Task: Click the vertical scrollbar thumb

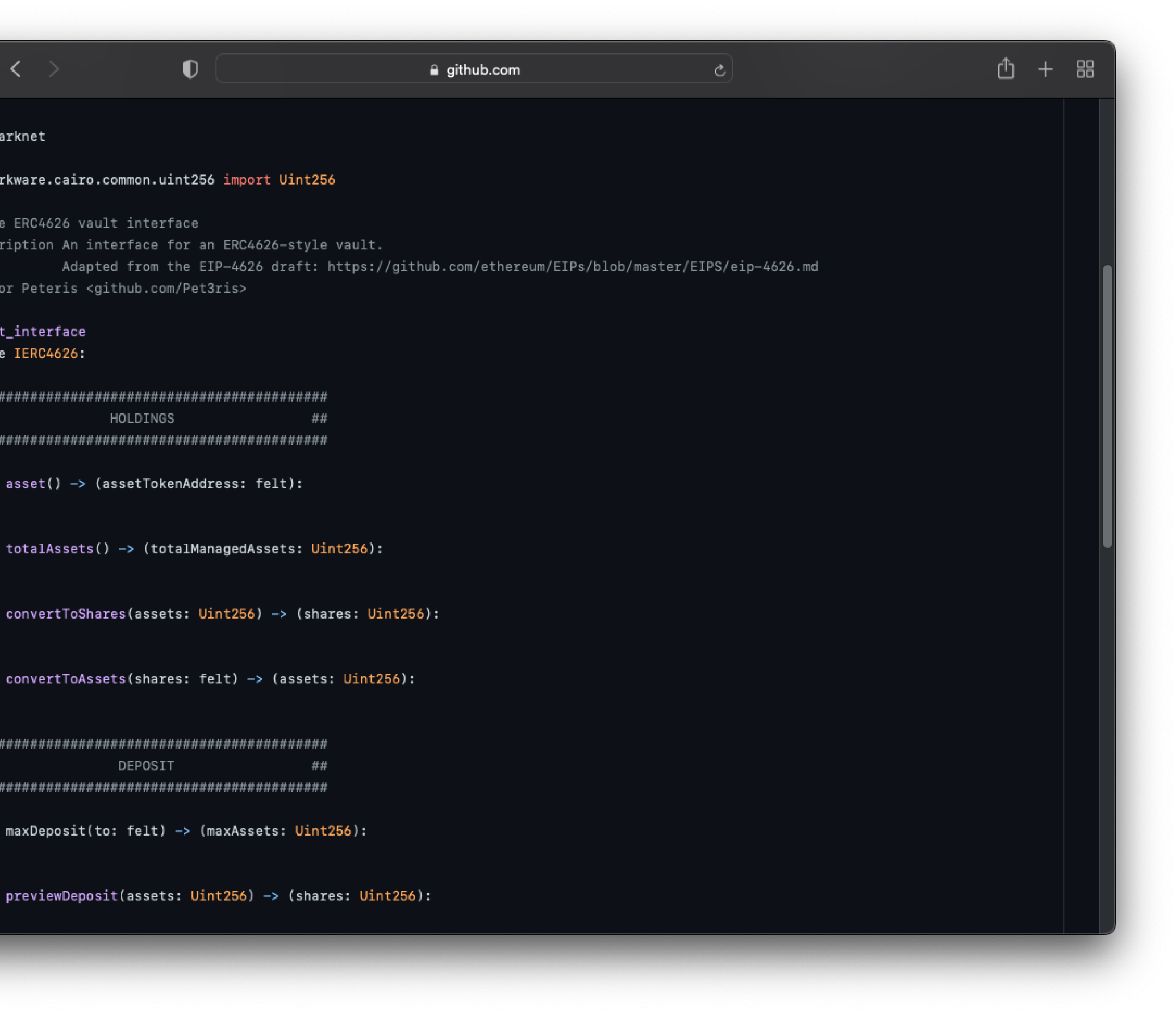Action: click(x=1107, y=406)
